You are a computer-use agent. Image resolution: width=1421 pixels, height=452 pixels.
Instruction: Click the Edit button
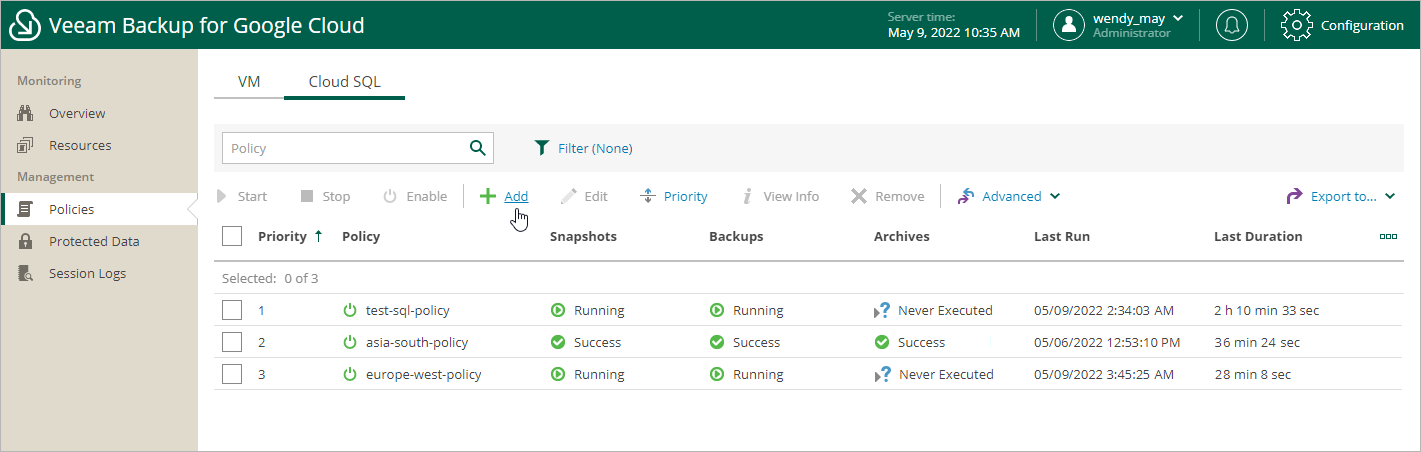[x=584, y=196]
